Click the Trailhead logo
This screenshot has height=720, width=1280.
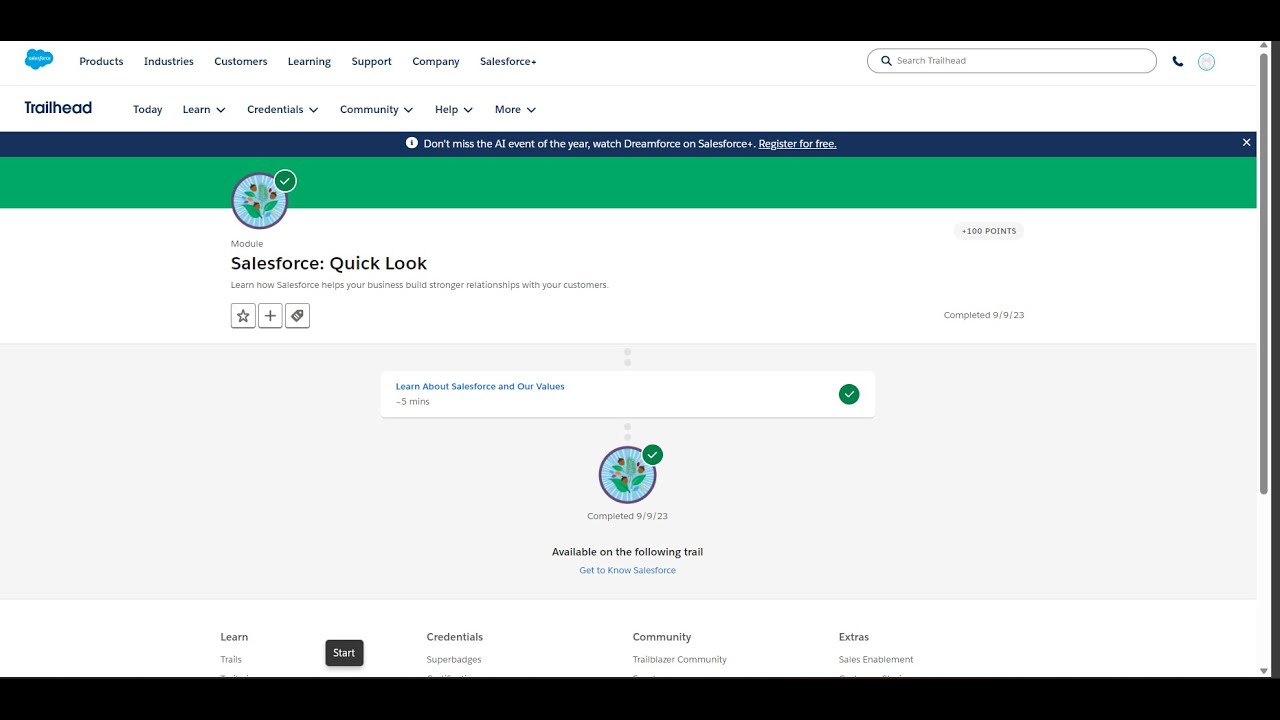point(58,108)
